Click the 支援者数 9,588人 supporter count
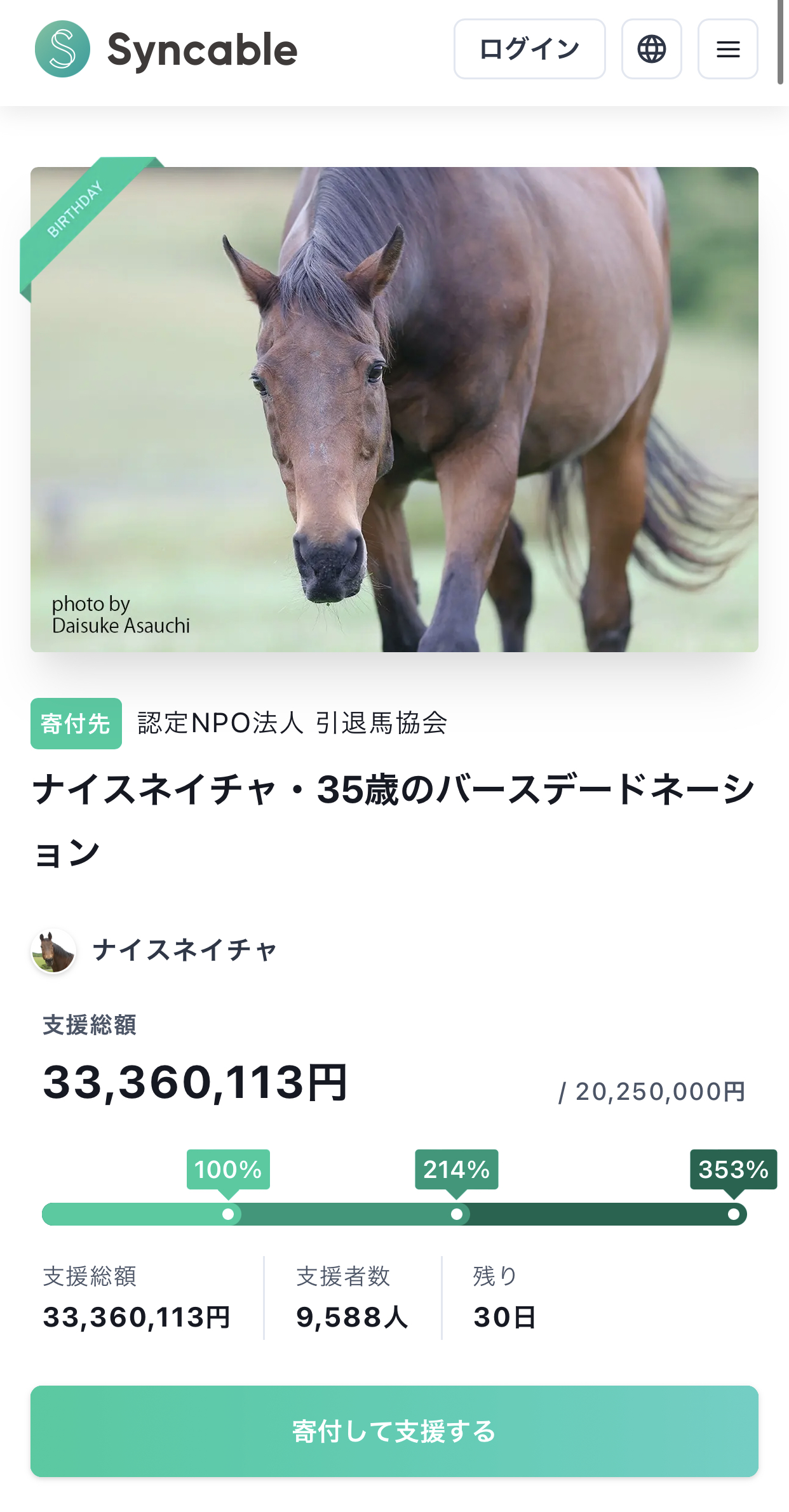The image size is (789, 1512). coord(352,1317)
